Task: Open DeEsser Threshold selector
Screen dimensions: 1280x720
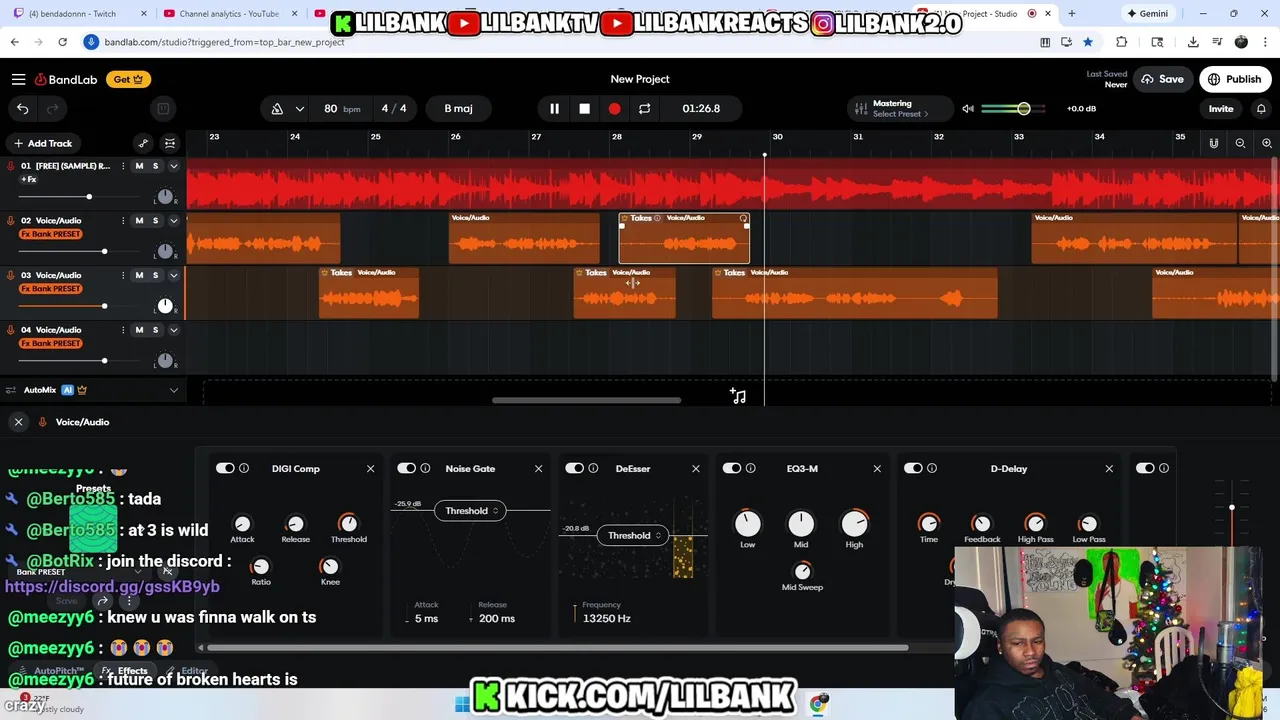Action: [x=632, y=536]
